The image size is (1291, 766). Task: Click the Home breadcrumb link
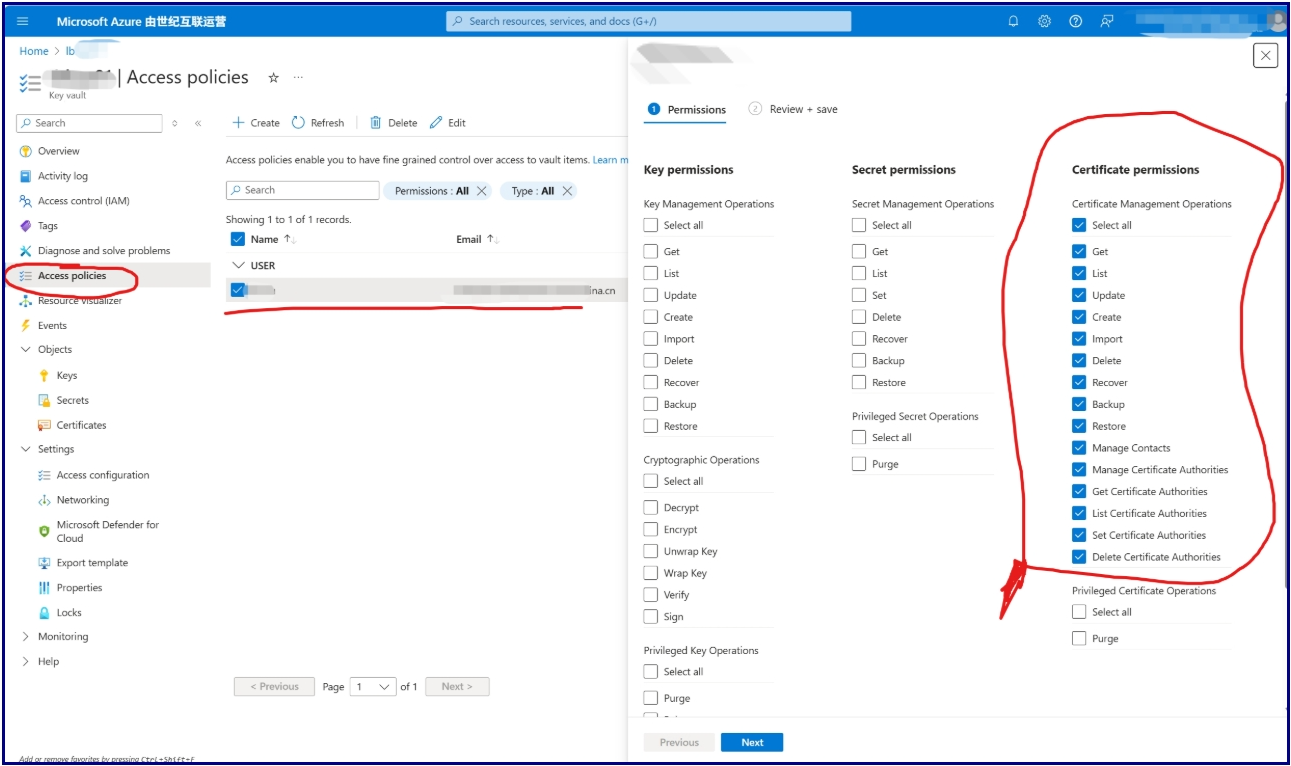pyautogui.click(x=34, y=51)
